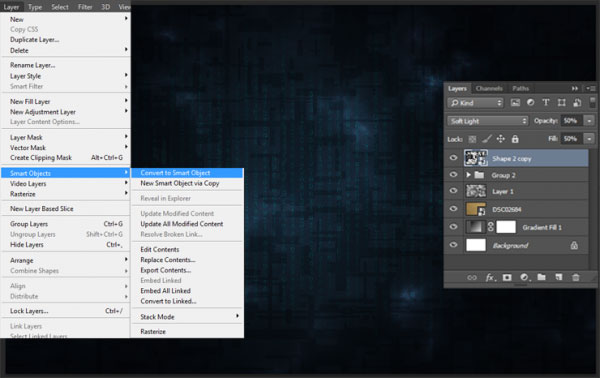Choose Create Clipping Mask

66,158
